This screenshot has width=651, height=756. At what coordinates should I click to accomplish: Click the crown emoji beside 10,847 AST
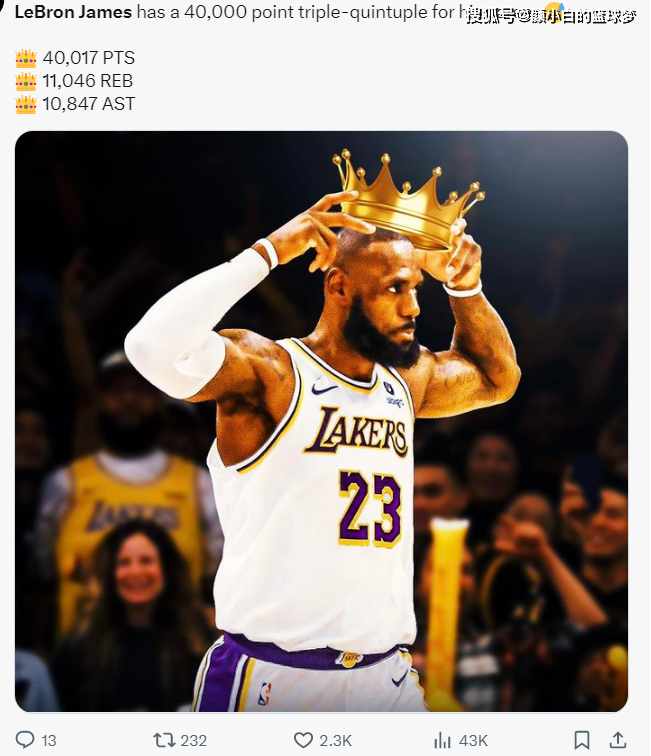click(x=26, y=104)
